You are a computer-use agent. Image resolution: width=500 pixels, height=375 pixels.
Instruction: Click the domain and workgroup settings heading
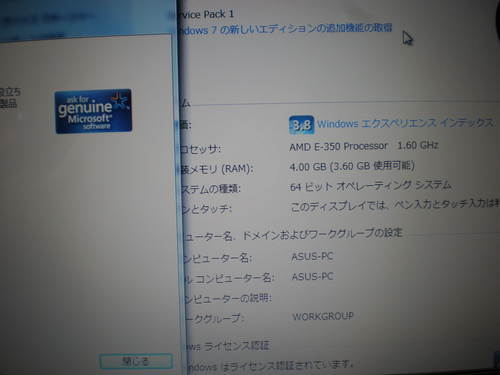point(292,234)
